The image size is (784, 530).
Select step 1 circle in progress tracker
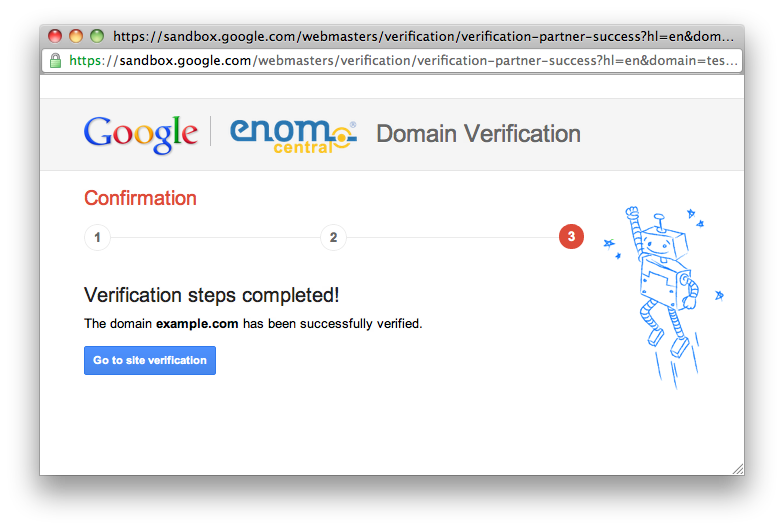point(97,238)
